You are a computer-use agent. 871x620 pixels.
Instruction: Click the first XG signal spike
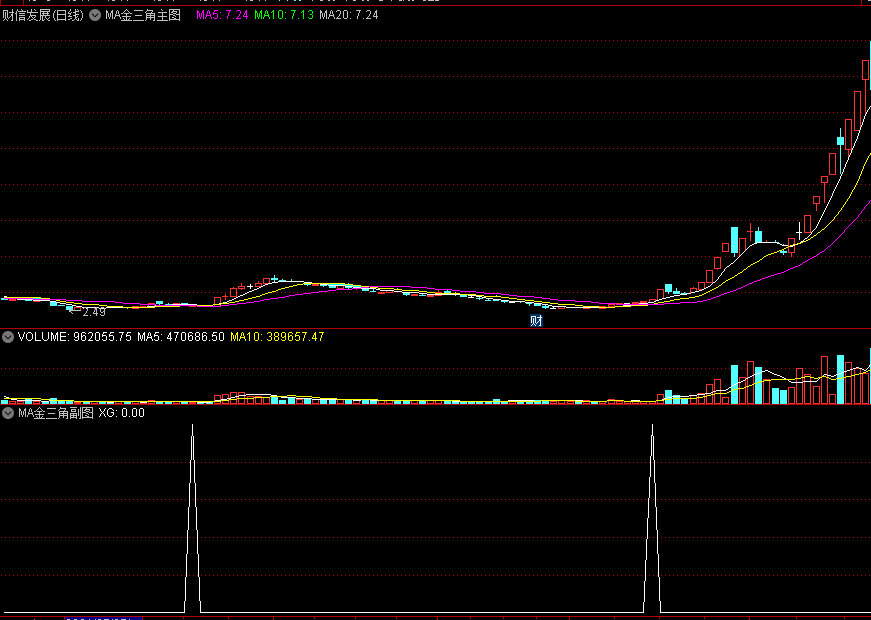click(x=192, y=518)
